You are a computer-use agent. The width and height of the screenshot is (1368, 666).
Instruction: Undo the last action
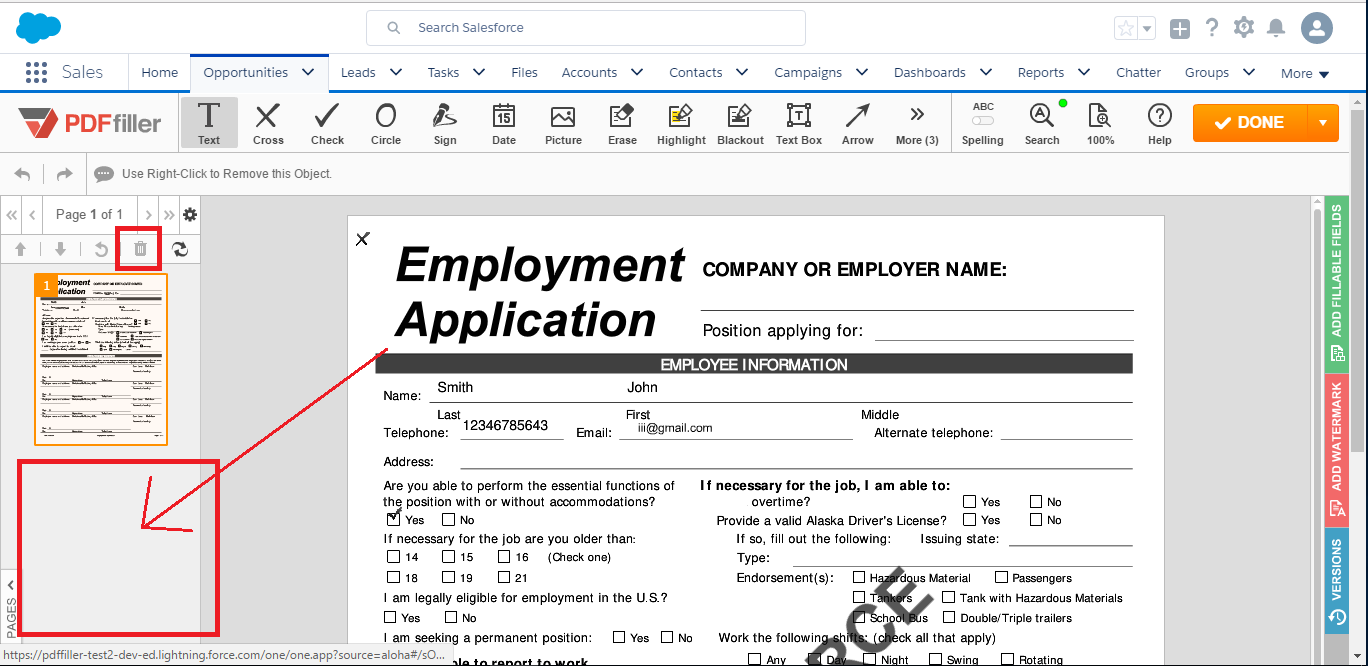[x=23, y=174]
